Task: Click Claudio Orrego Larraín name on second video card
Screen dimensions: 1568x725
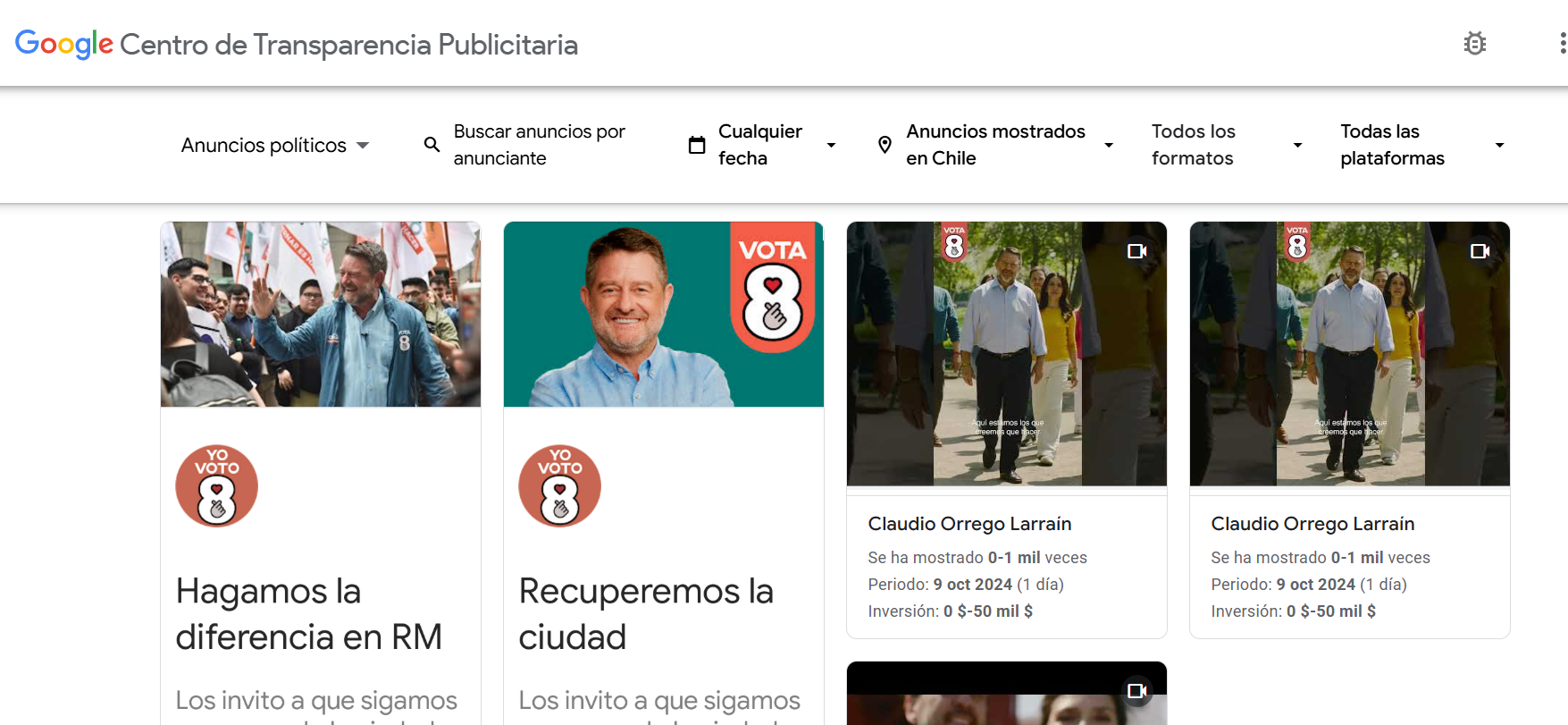Action: coord(1312,524)
